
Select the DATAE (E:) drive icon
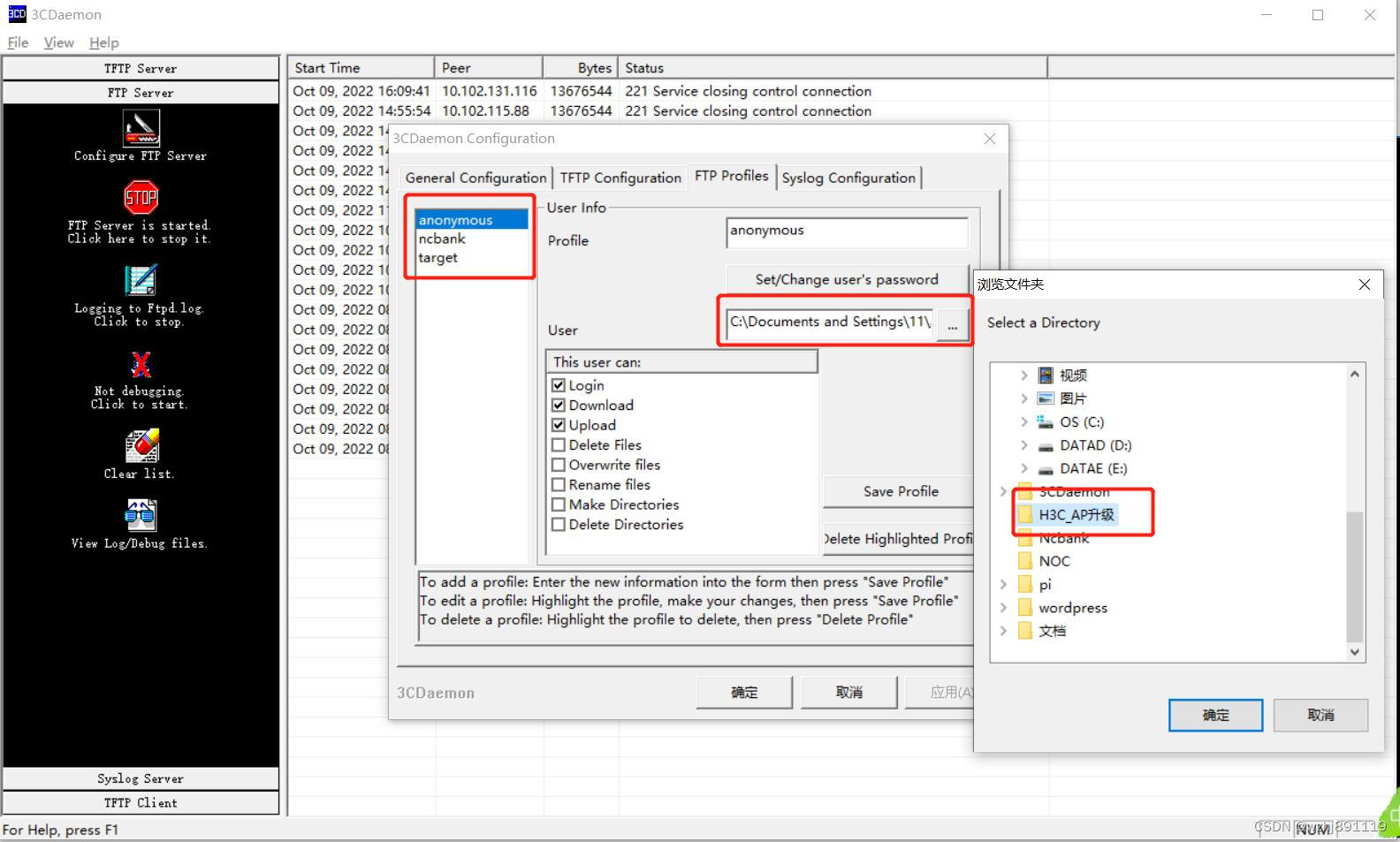[x=1046, y=469]
